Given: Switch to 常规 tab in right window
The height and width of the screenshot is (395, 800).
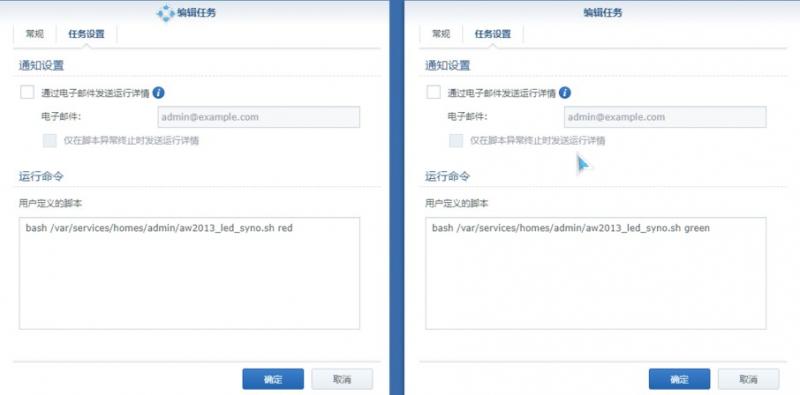Looking at the screenshot, I should tap(441, 34).
